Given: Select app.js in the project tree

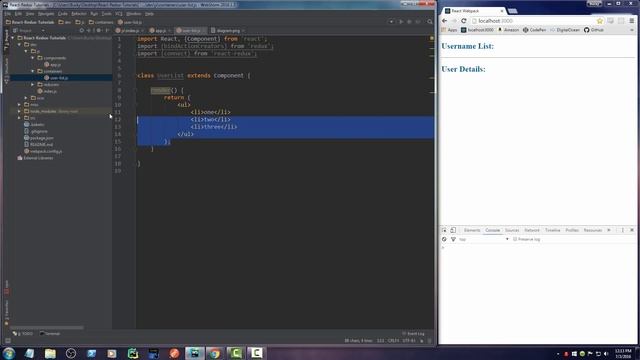Looking at the screenshot, I should 52,64.
